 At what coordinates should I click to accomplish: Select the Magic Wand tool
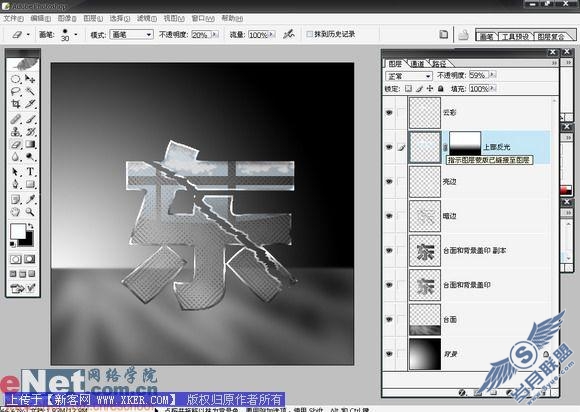(x=30, y=91)
